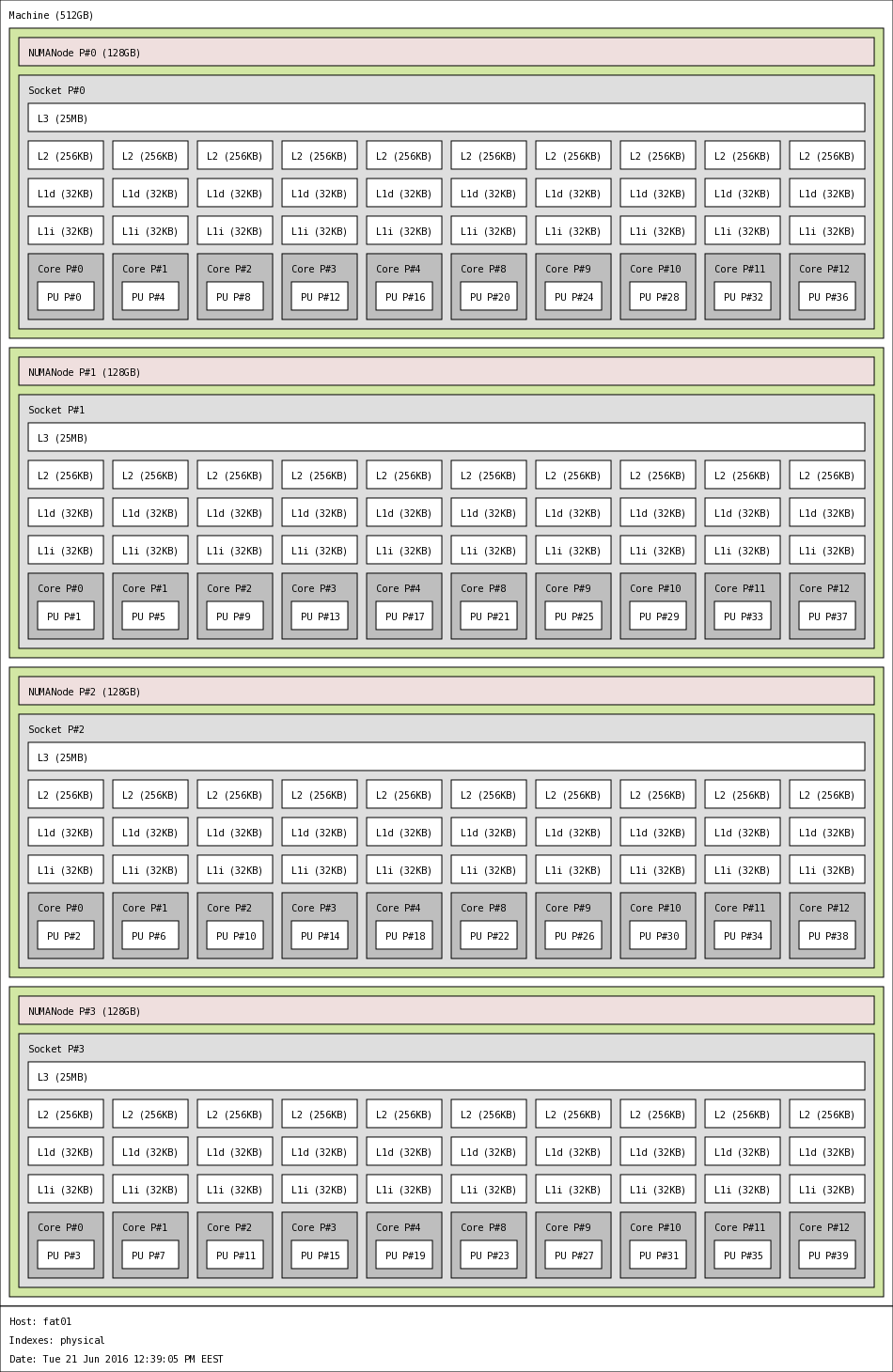Select the PU P#26 processing unit

click(x=572, y=935)
